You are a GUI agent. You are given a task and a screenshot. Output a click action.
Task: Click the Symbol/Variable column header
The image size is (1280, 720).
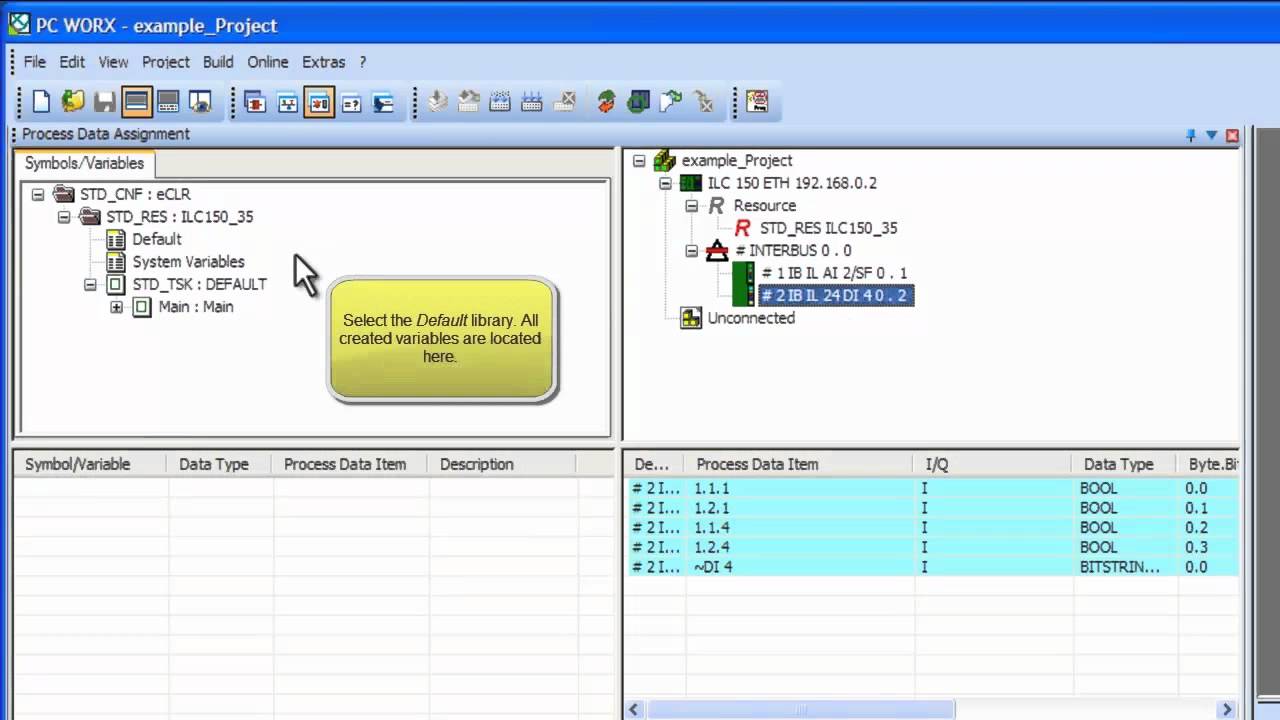tap(90, 464)
